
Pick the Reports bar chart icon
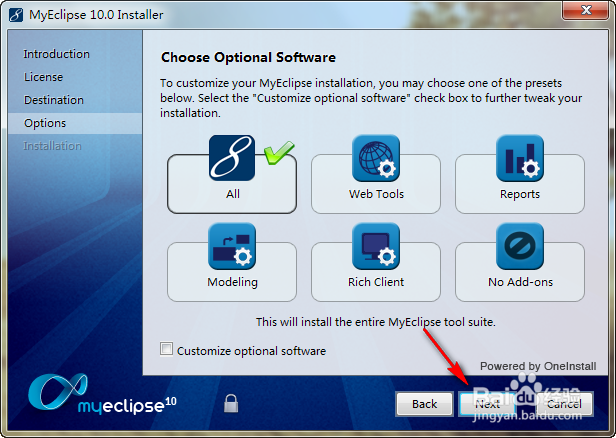[520, 158]
